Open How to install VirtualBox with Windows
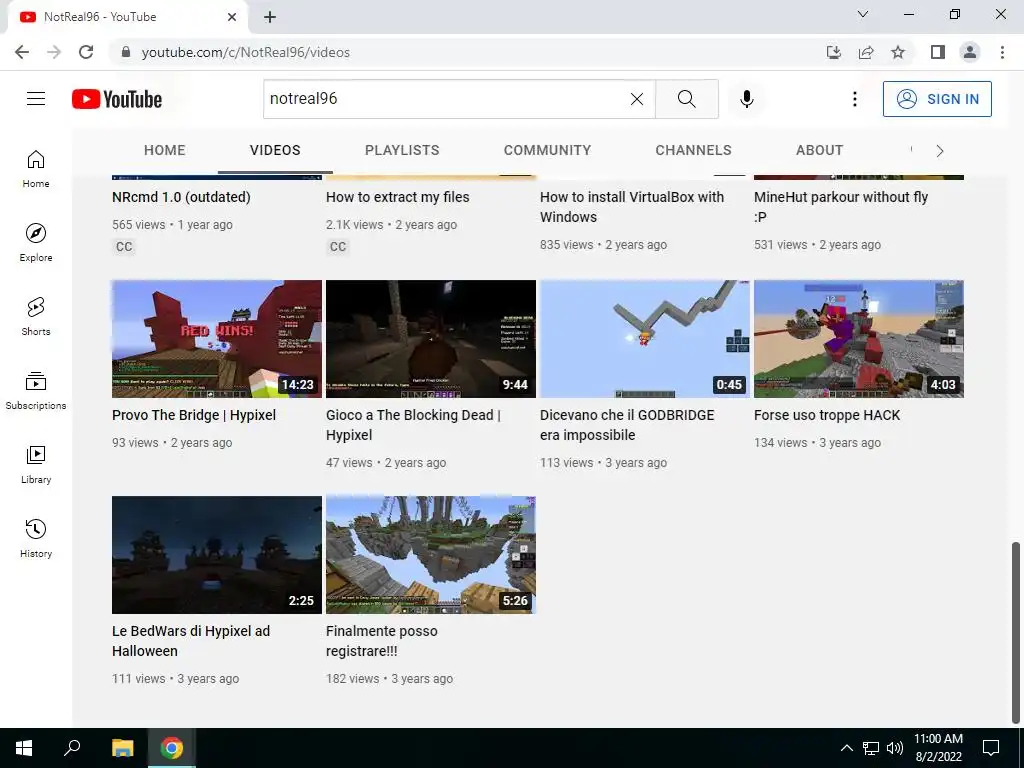 (632, 207)
